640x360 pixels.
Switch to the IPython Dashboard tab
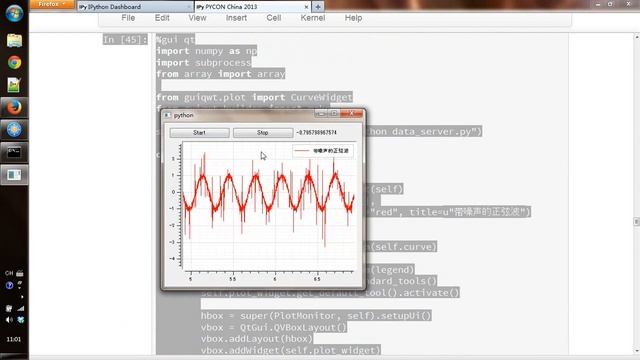pos(134,7)
